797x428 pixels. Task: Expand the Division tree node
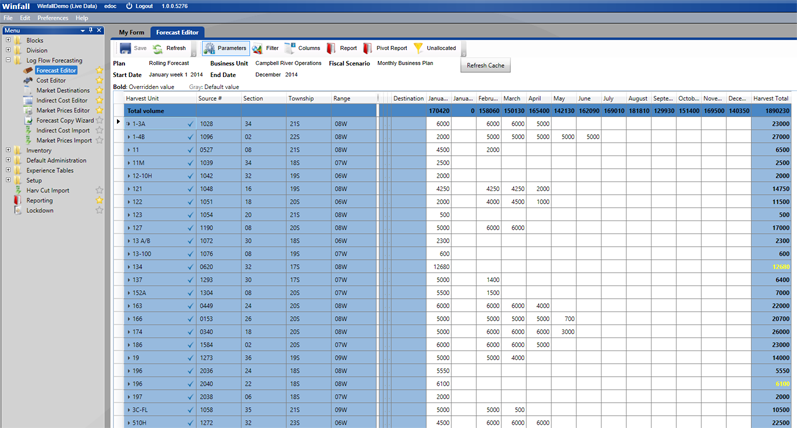pos(8,50)
